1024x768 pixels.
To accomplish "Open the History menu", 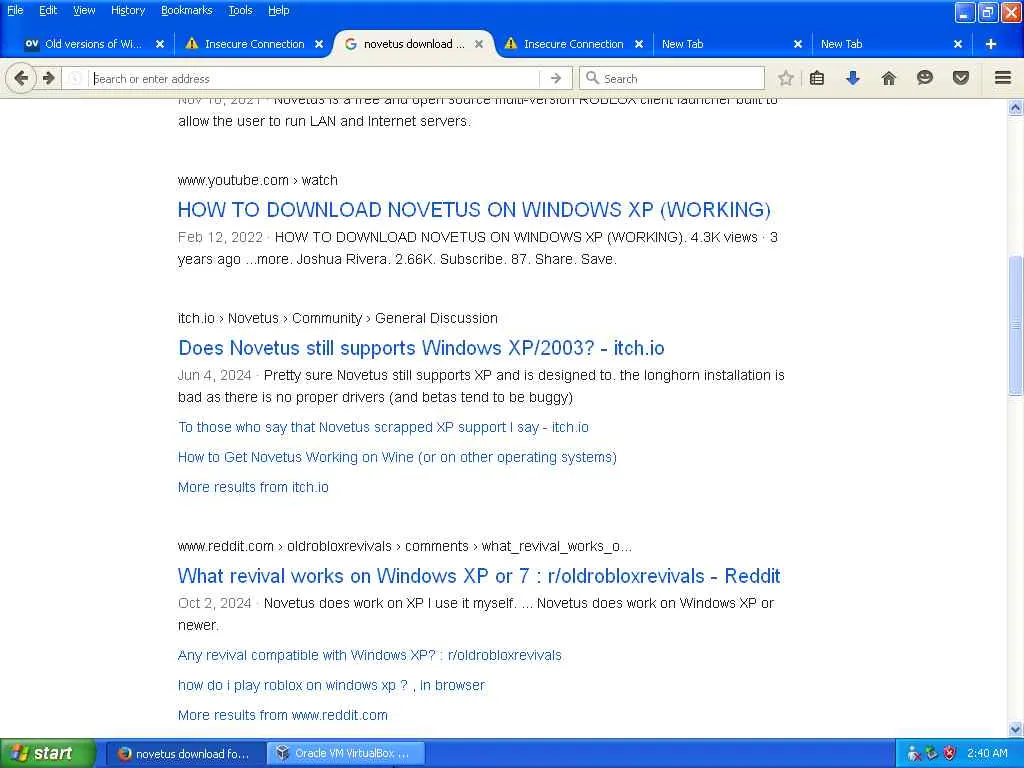I will pos(128,10).
